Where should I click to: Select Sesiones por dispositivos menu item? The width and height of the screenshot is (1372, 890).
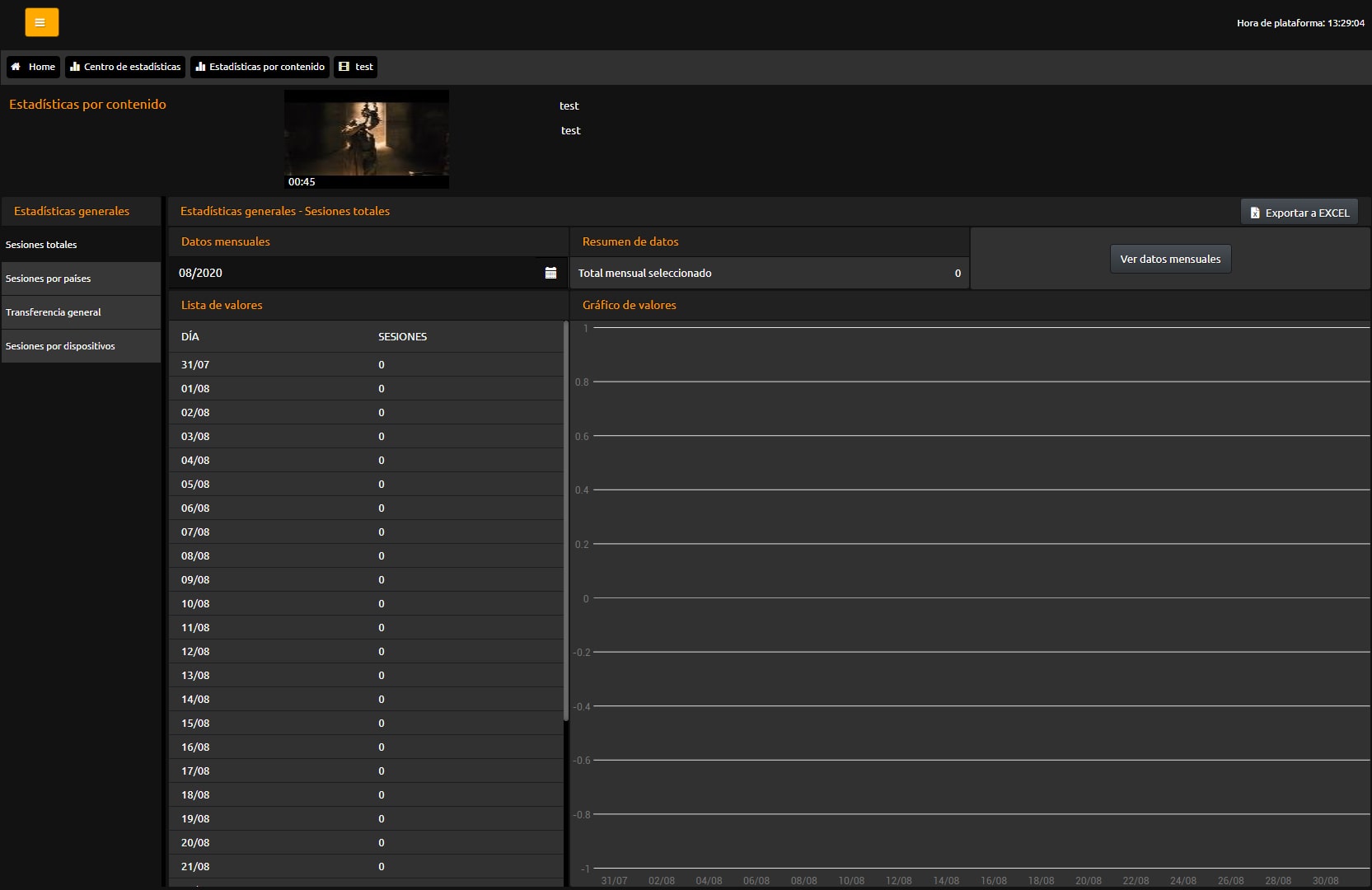[x=81, y=346]
